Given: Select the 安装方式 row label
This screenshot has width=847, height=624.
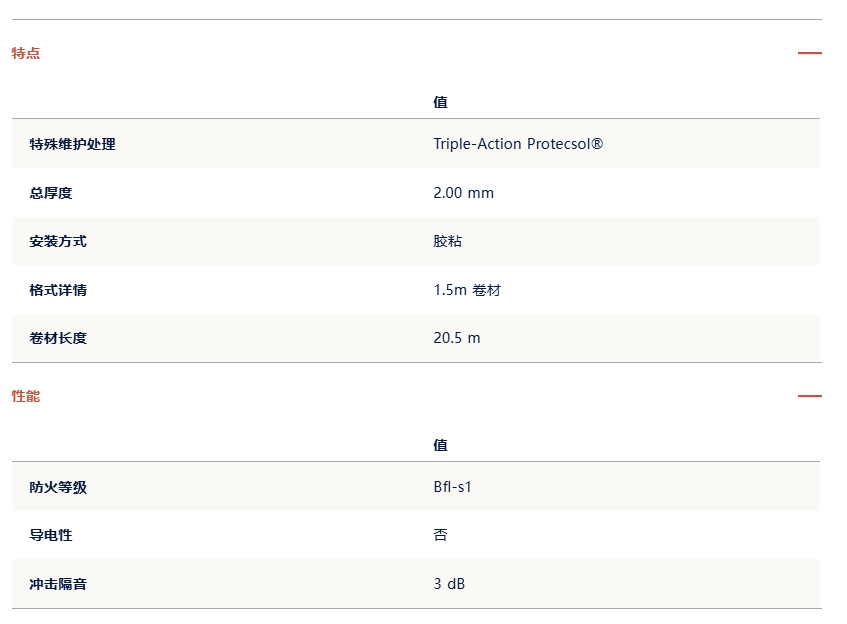Looking at the screenshot, I should coord(58,241).
